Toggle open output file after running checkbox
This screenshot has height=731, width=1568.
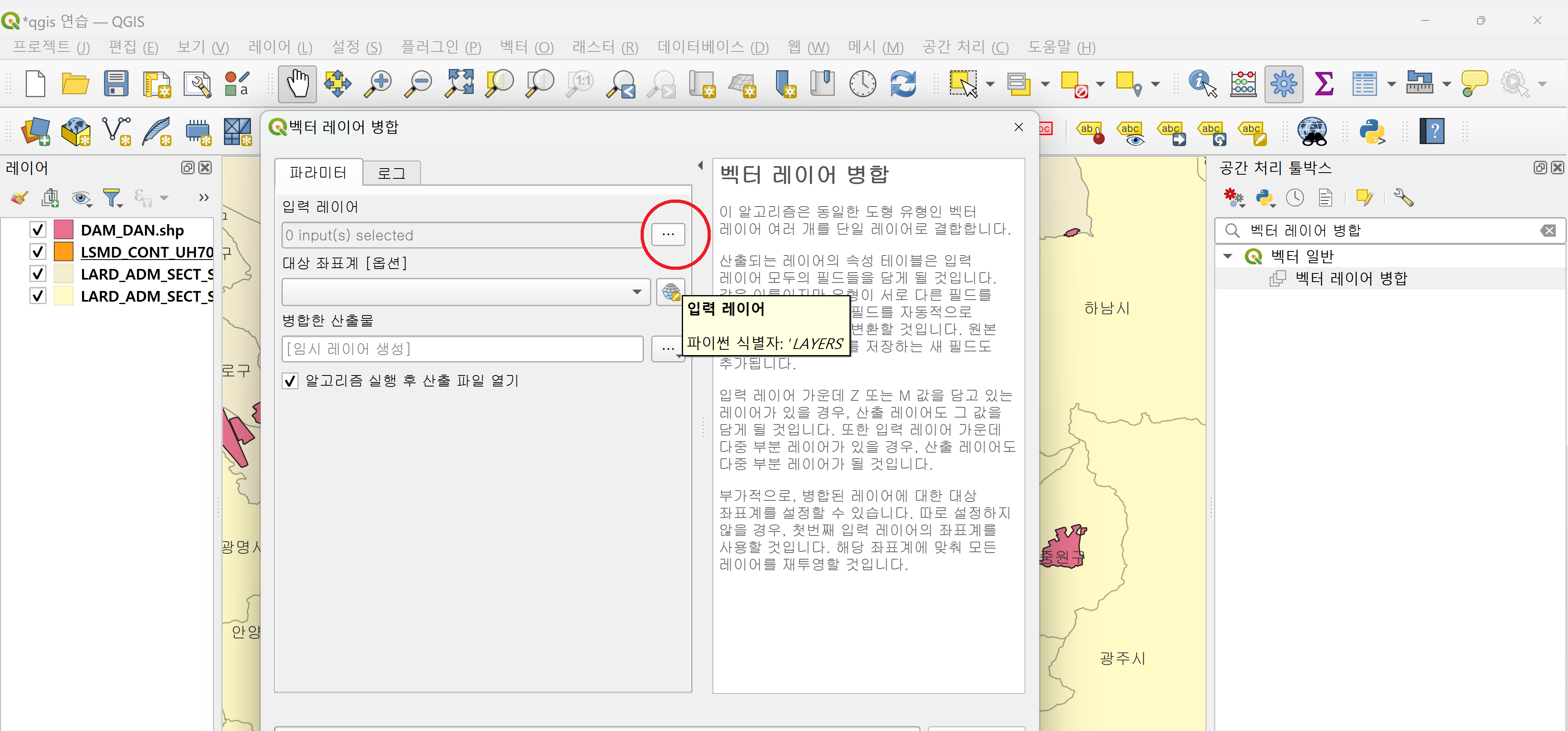[291, 381]
